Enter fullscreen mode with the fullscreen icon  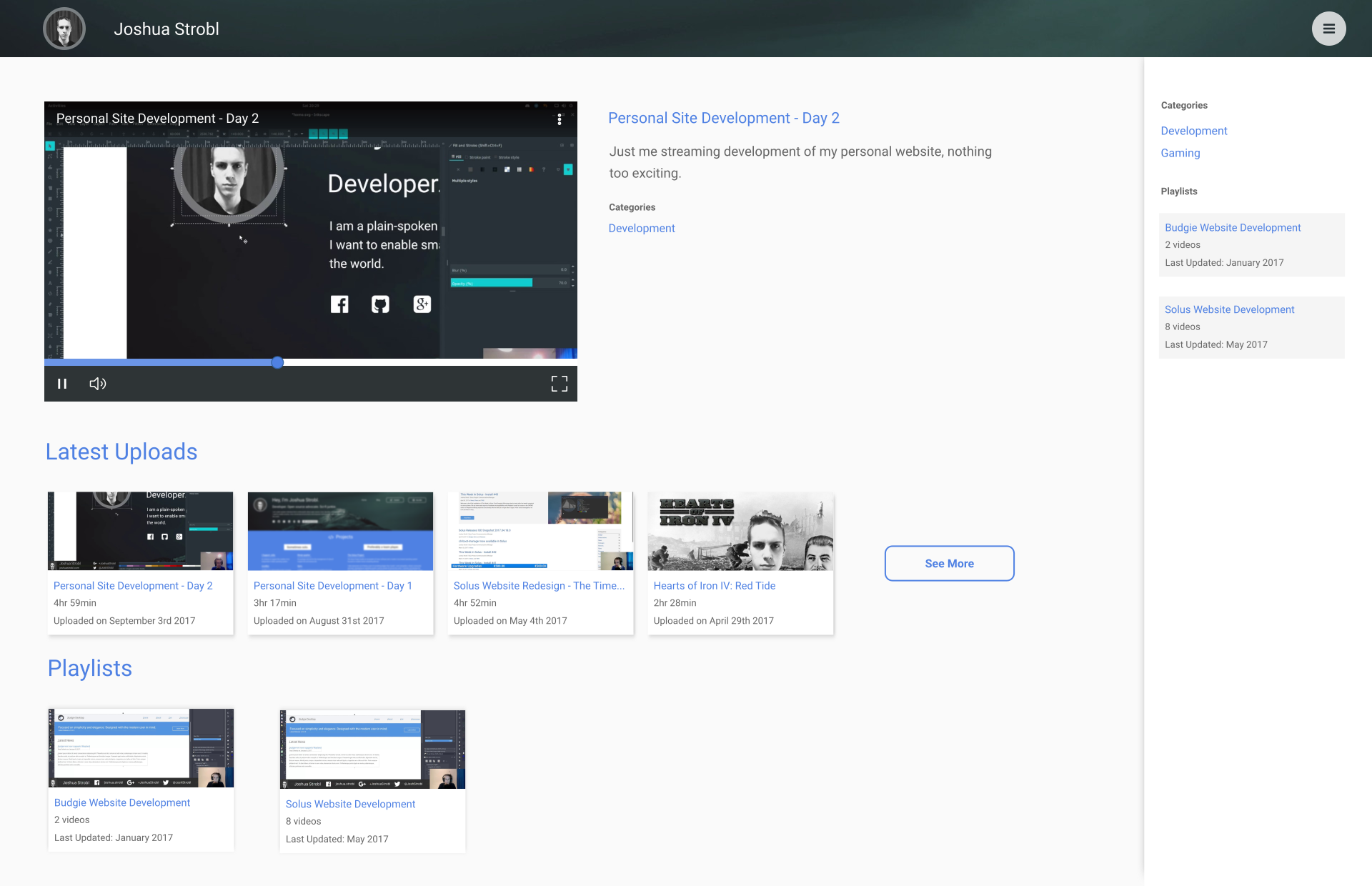point(560,384)
